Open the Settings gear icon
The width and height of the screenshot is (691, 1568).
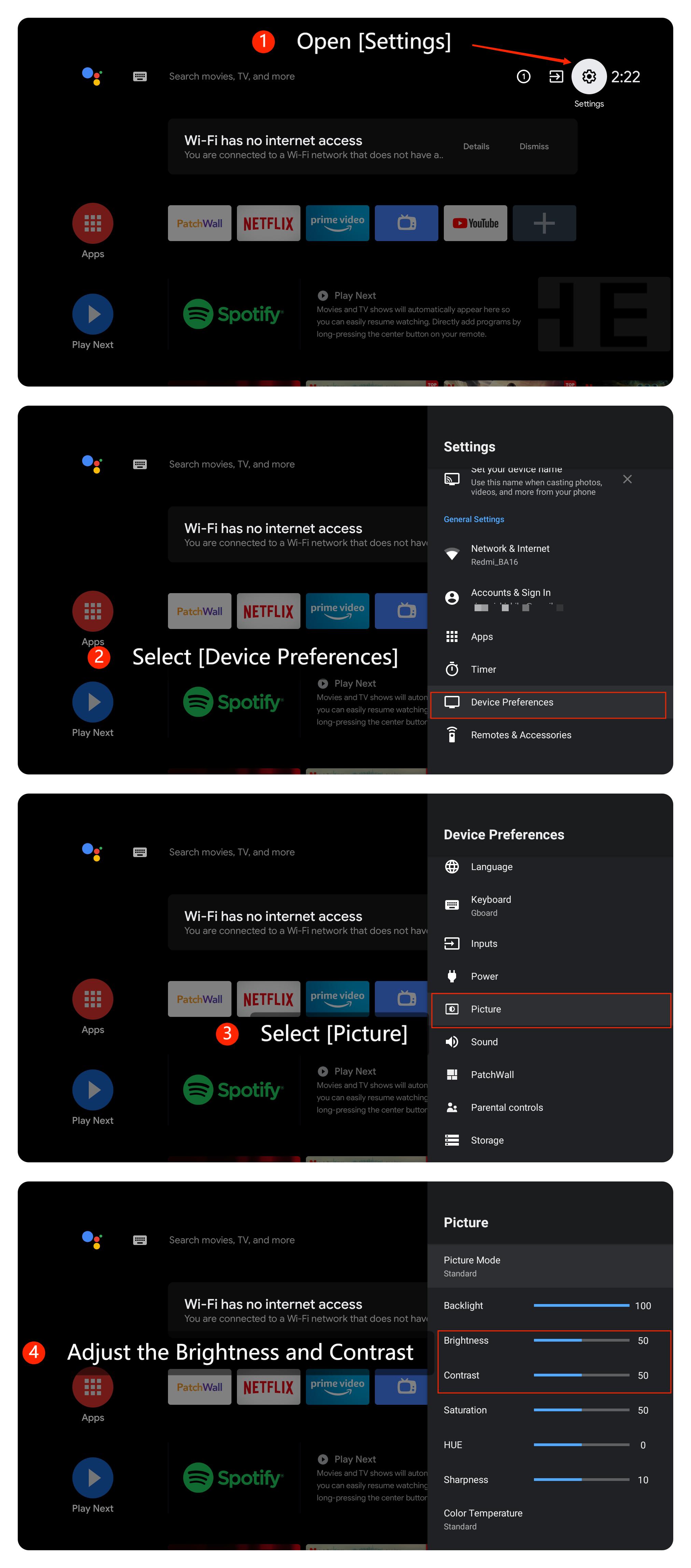(x=589, y=77)
